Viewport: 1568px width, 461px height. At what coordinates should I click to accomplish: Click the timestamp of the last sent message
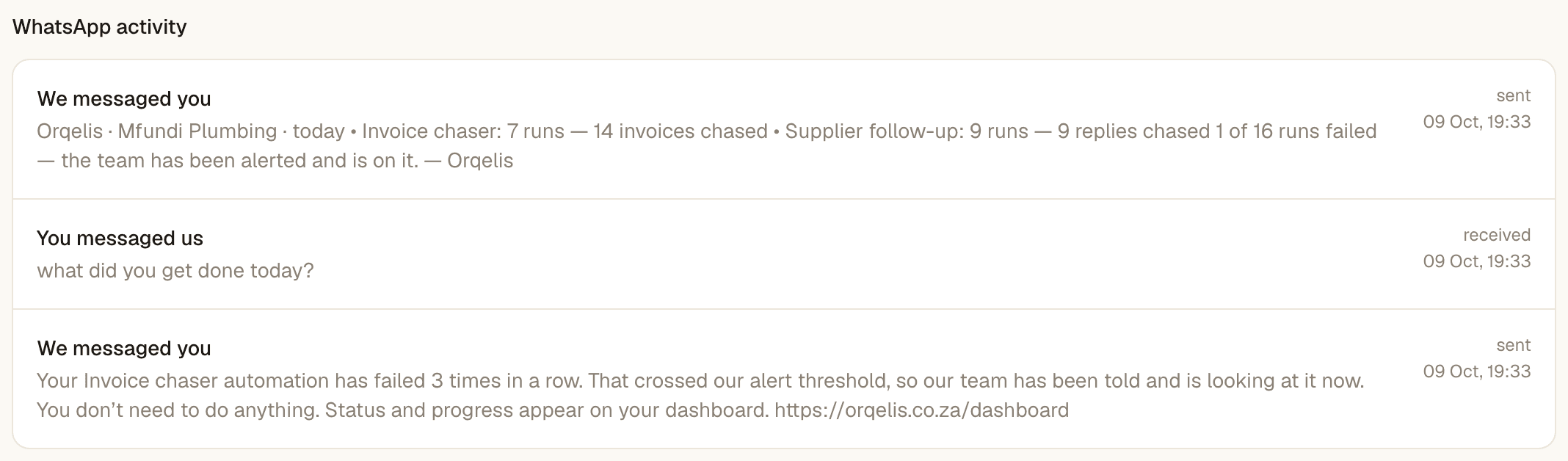tap(1476, 371)
